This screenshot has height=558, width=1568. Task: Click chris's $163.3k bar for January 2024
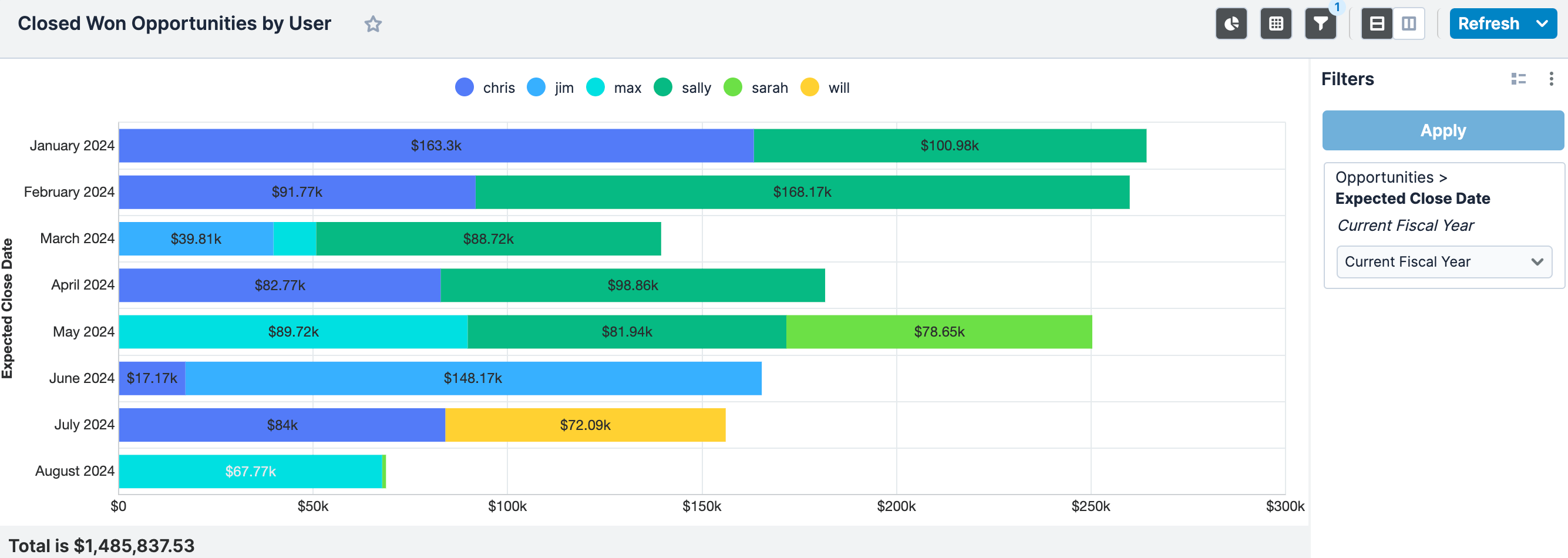click(436, 146)
